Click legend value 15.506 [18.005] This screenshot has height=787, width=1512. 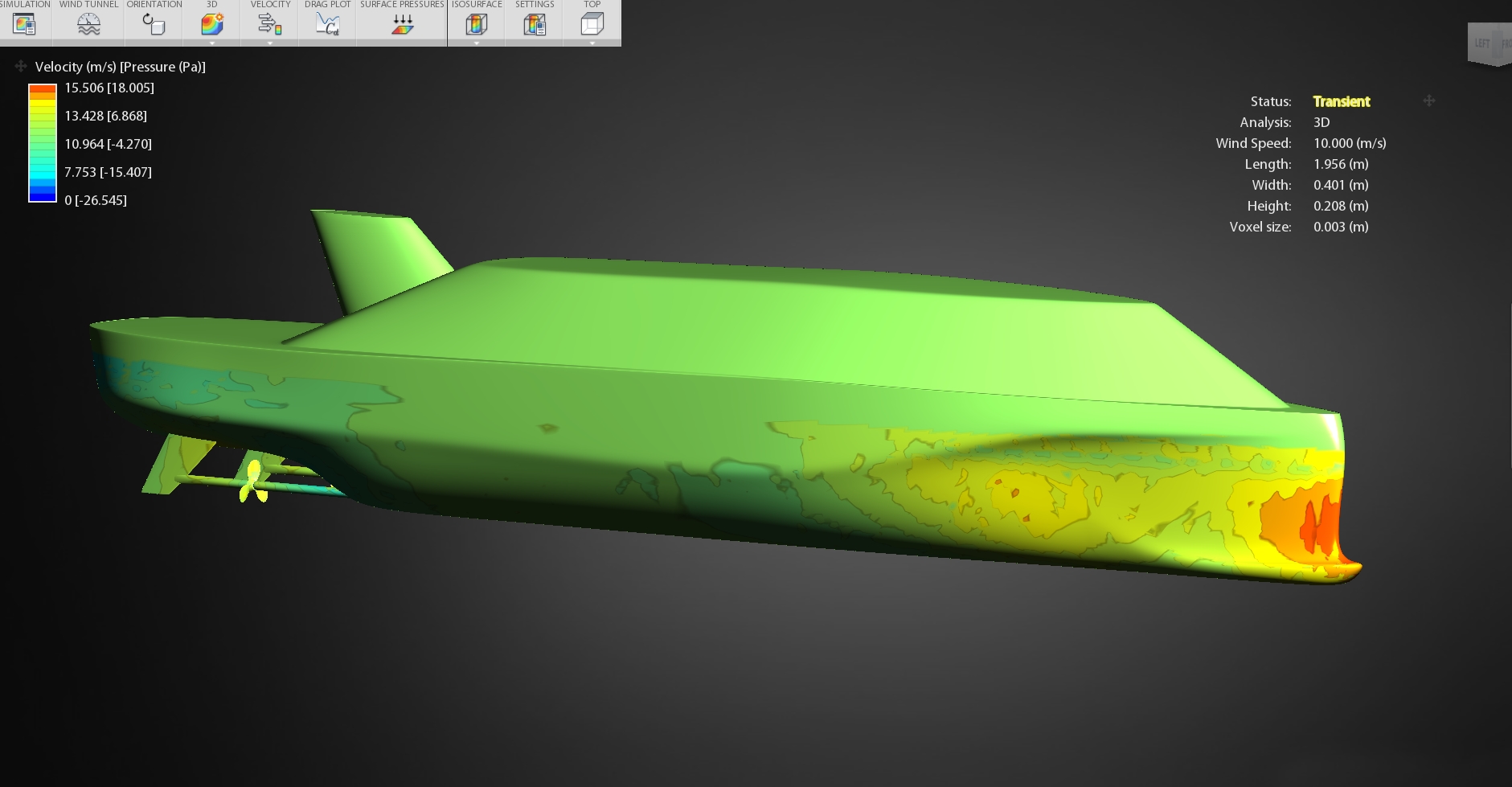point(109,88)
